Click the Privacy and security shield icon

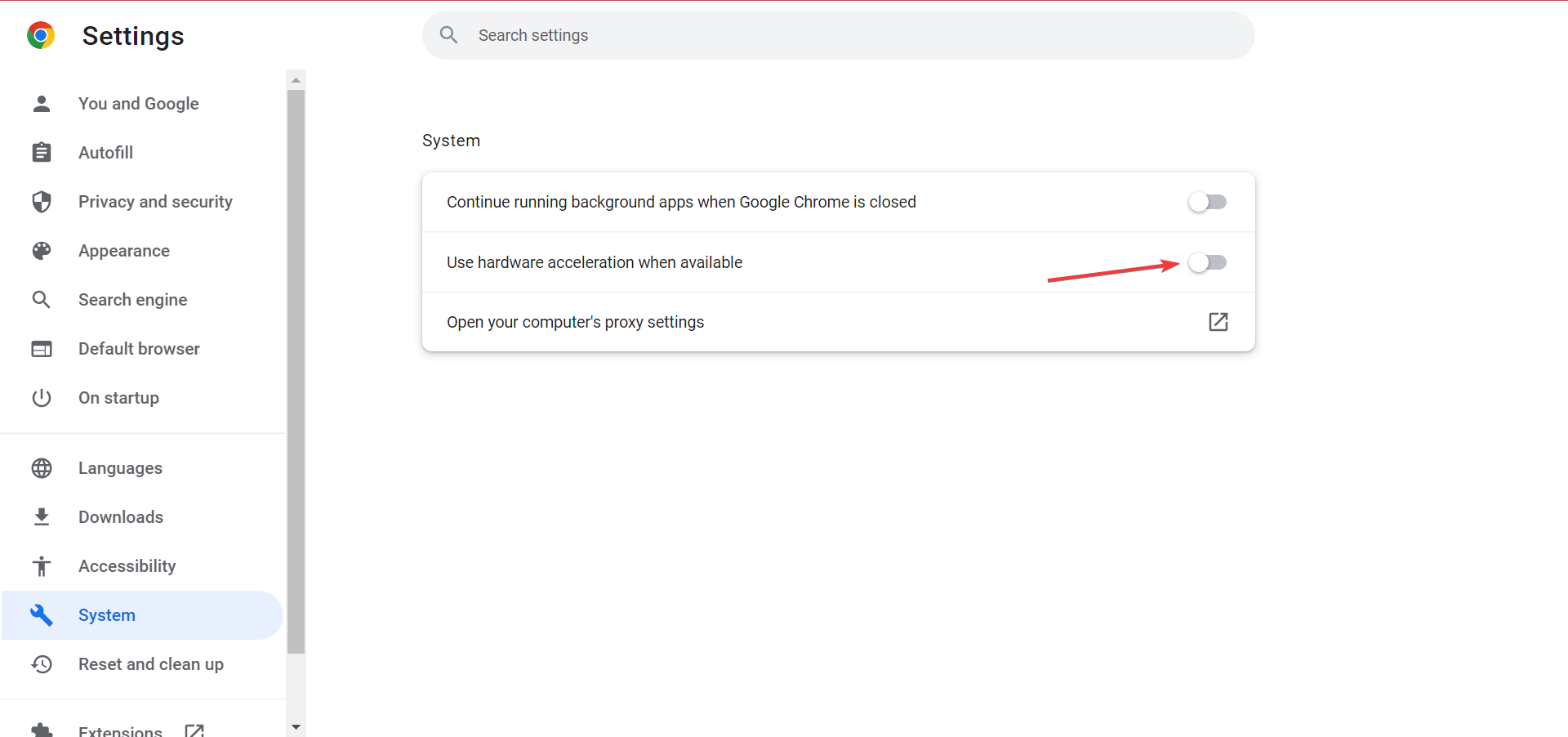pyautogui.click(x=42, y=202)
